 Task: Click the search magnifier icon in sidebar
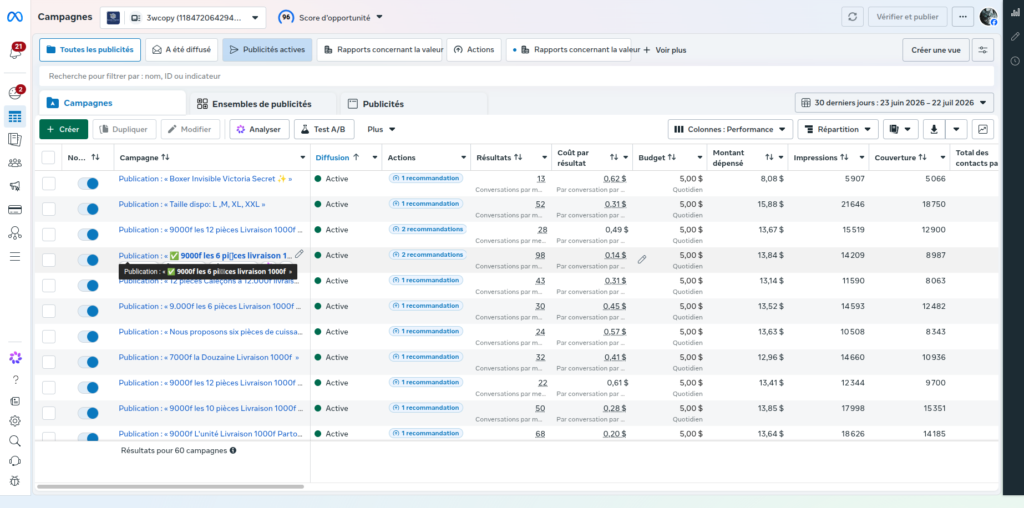coord(15,441)
